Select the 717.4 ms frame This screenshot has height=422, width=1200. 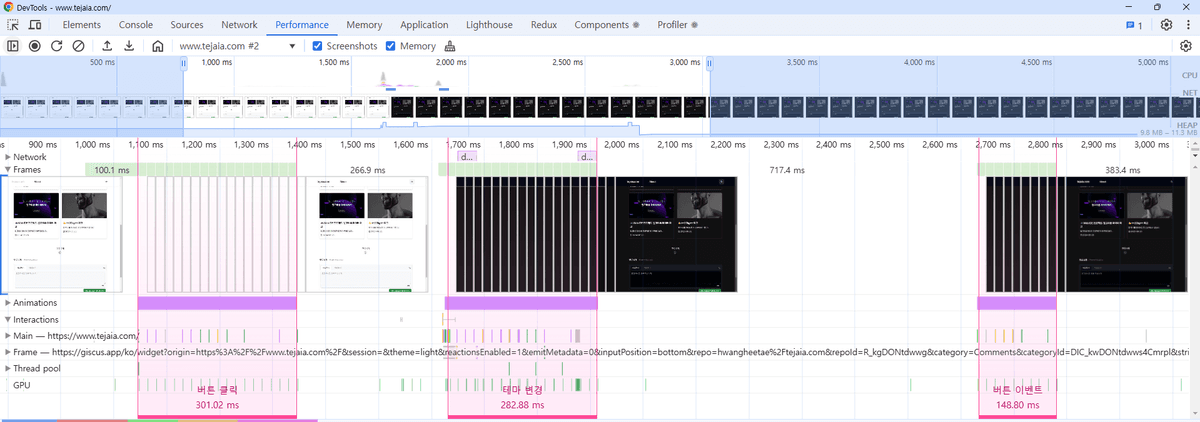pyautogui.click(x=786, y=170)
